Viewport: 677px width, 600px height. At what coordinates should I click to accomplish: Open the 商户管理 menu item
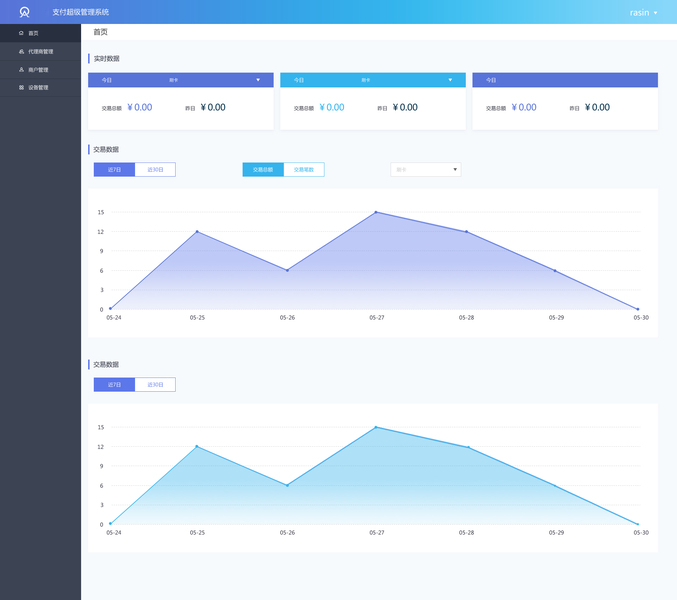[40, 69]
